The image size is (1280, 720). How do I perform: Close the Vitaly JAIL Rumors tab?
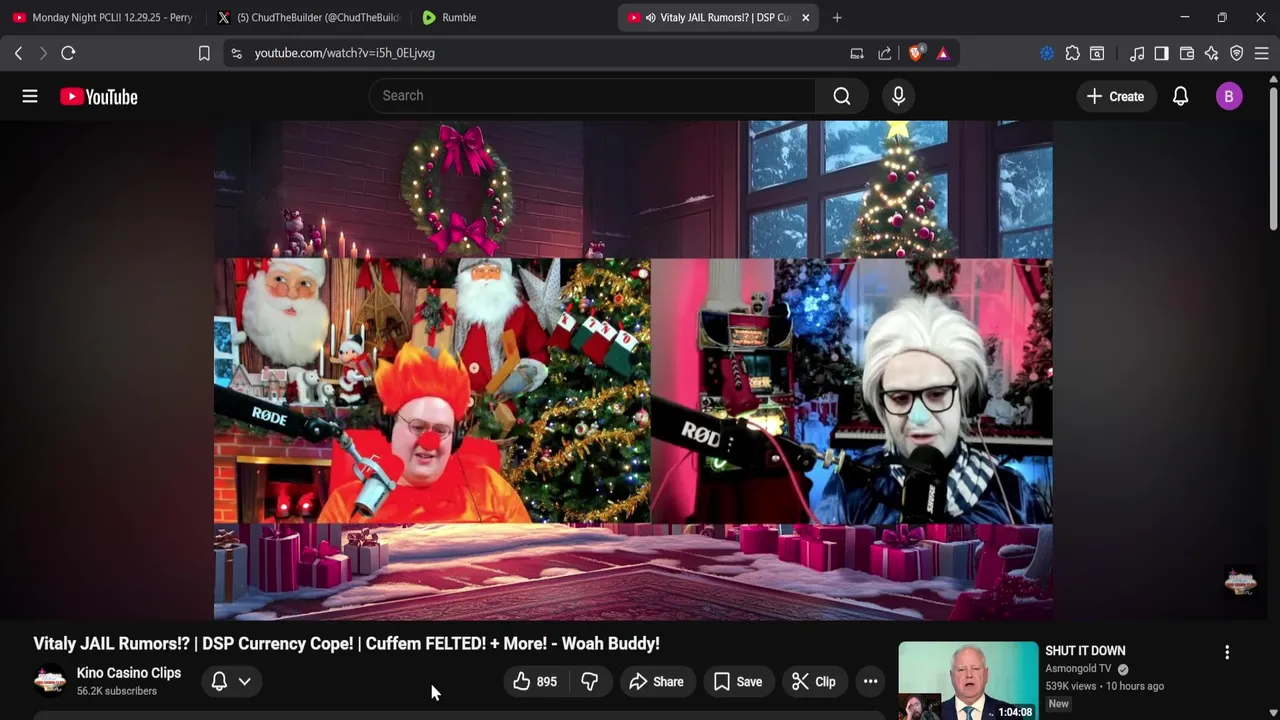806,17
